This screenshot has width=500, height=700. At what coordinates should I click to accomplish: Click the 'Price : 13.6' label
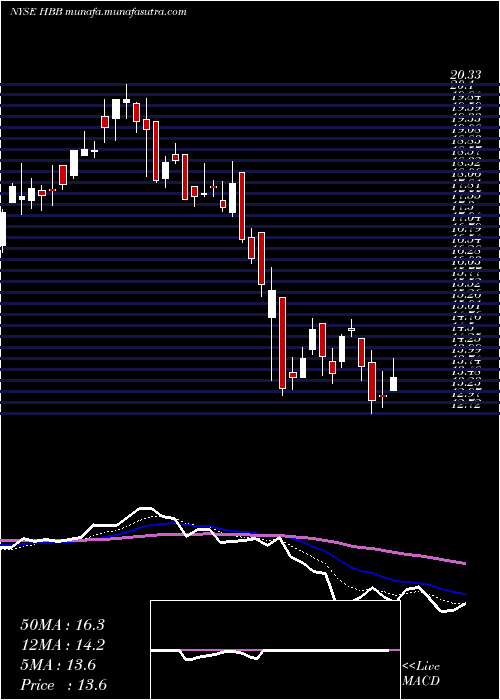tap(64, 685)
